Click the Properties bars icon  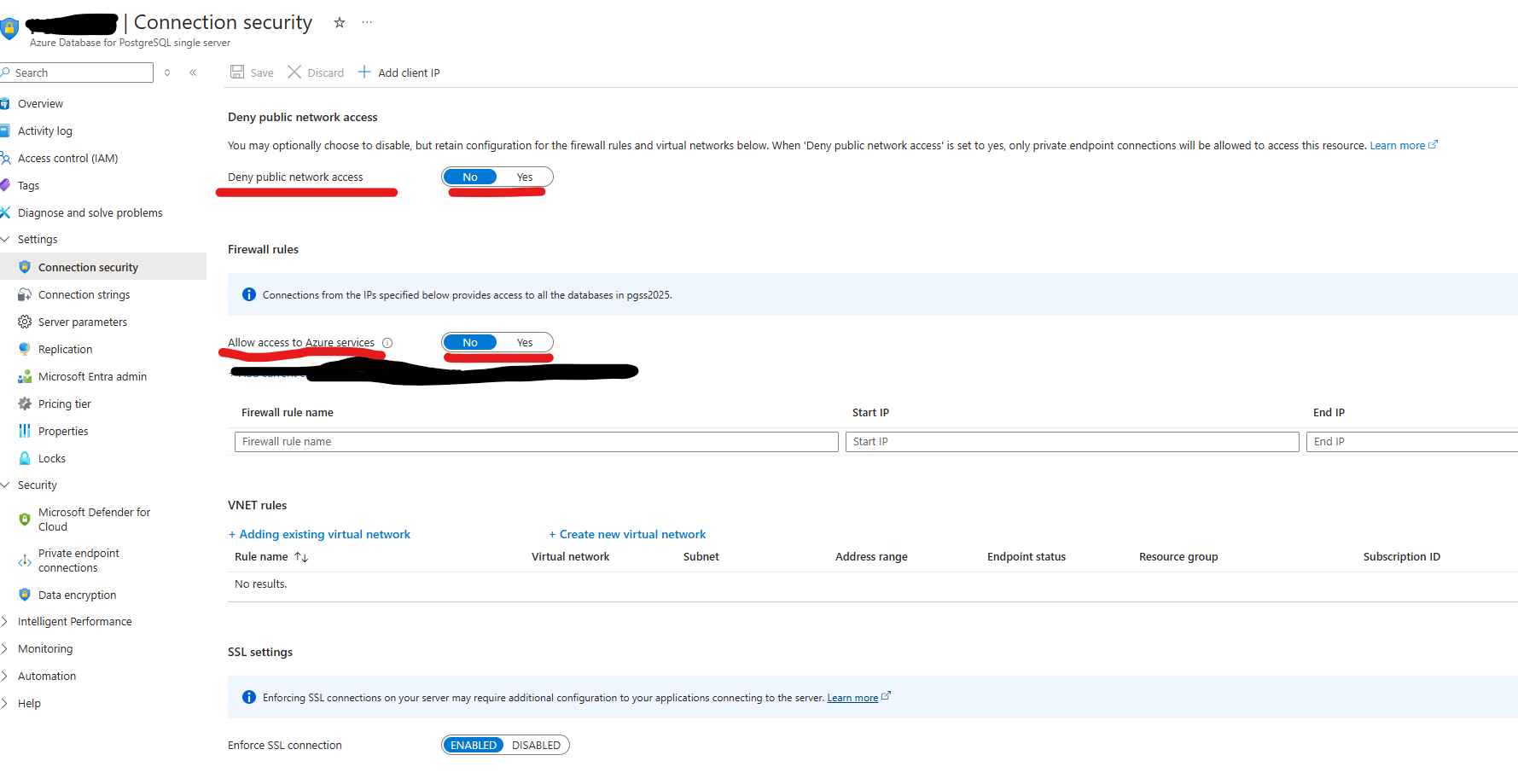coord(25,431)
